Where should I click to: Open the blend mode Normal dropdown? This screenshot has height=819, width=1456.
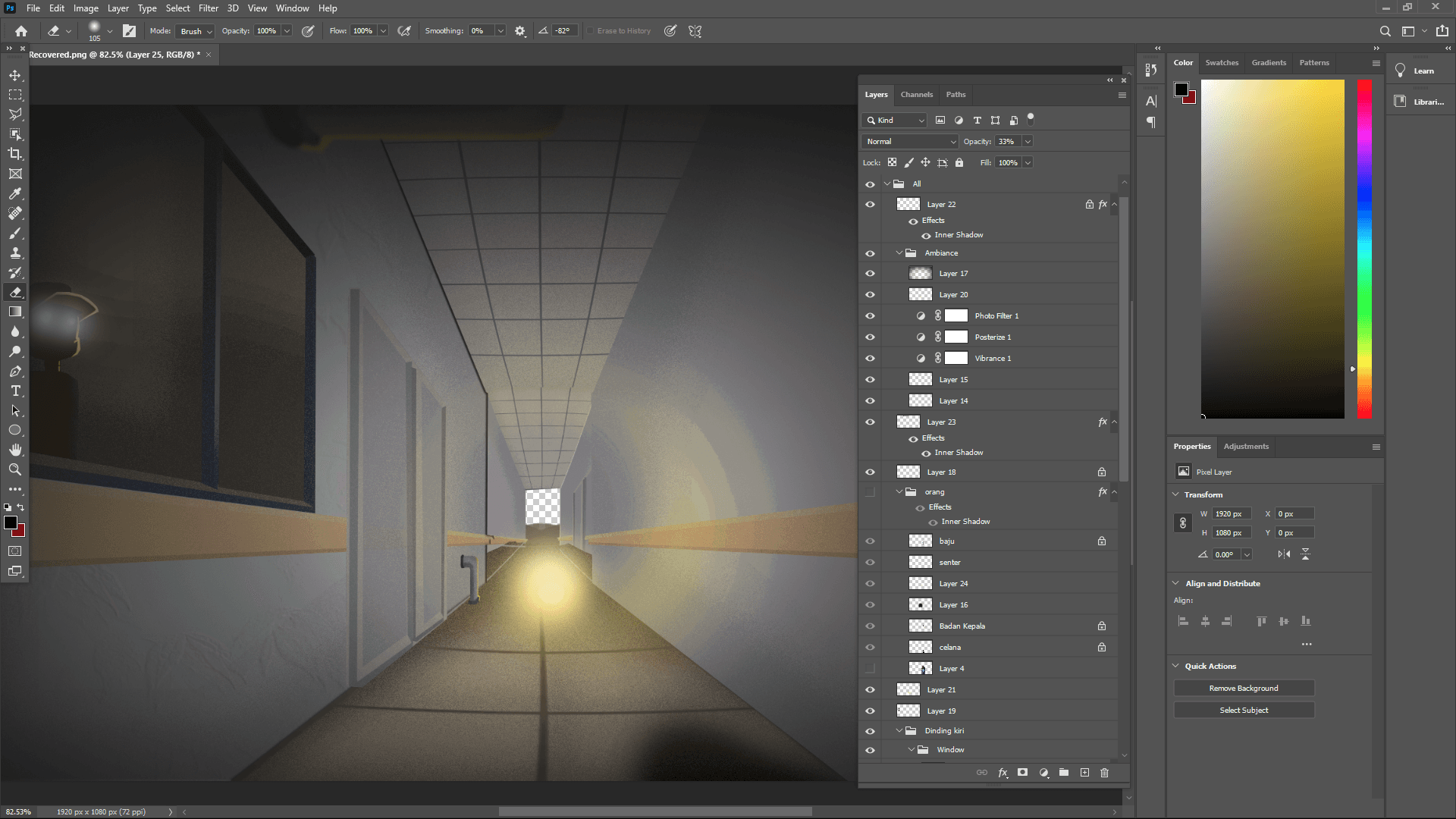tap(910, 142)
